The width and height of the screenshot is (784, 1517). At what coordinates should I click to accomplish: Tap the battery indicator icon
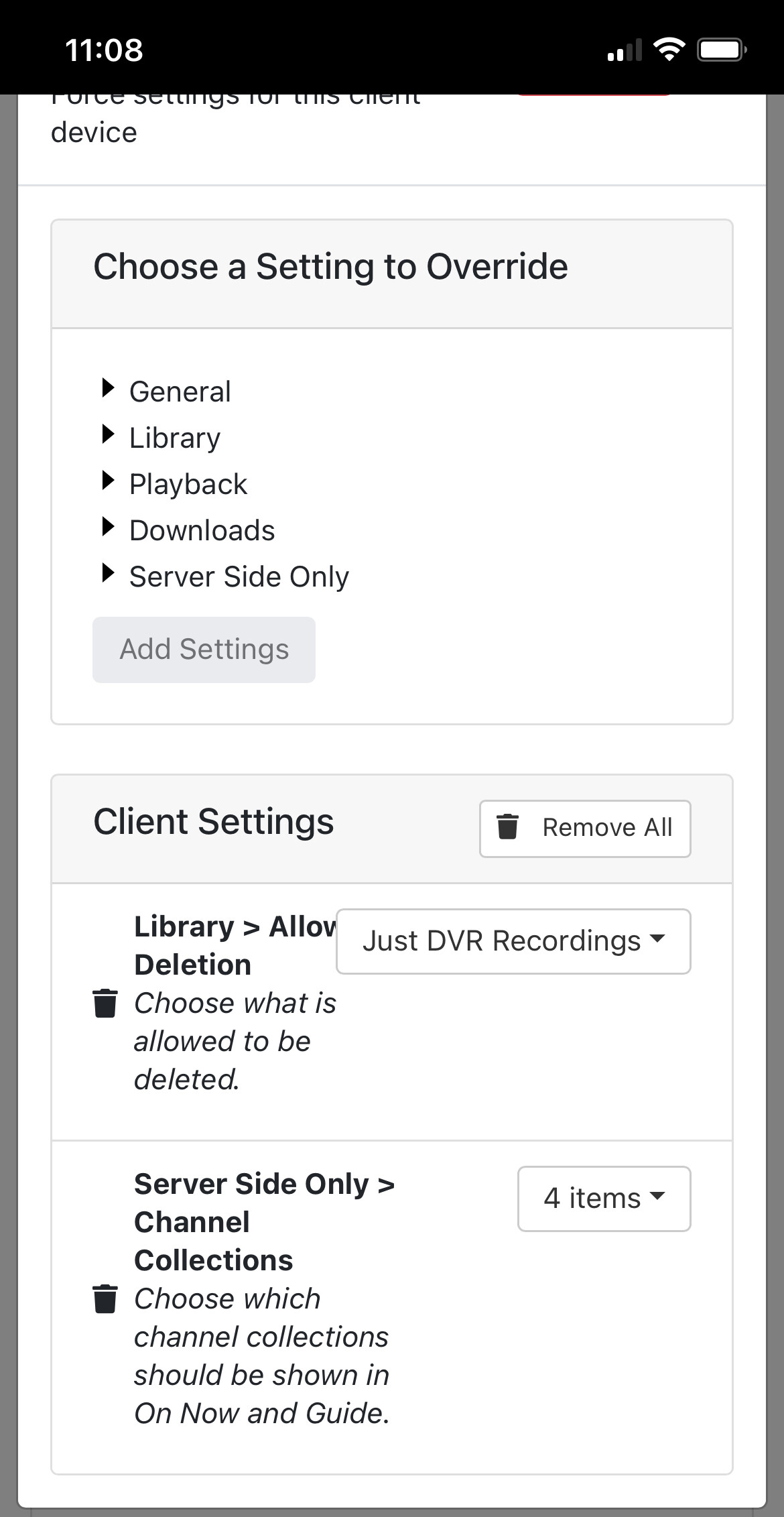point(721,50)
